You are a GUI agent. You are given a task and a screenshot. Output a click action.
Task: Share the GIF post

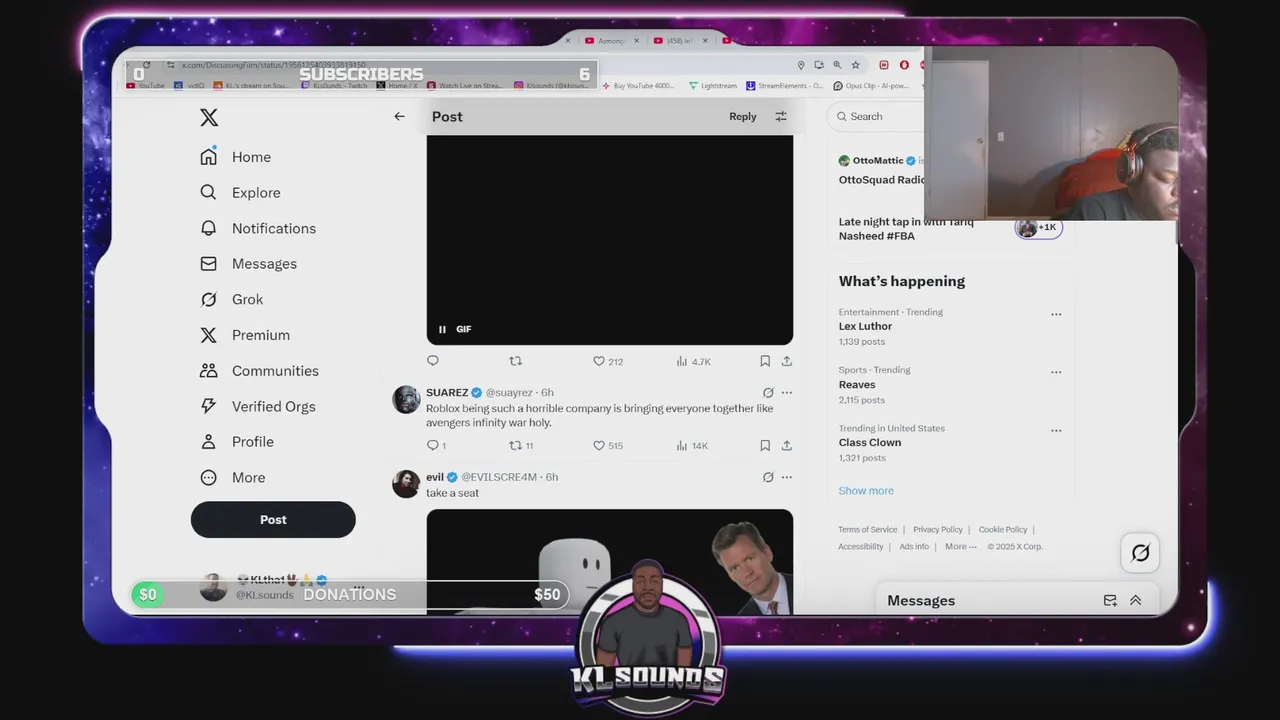(x=787, y=361)
